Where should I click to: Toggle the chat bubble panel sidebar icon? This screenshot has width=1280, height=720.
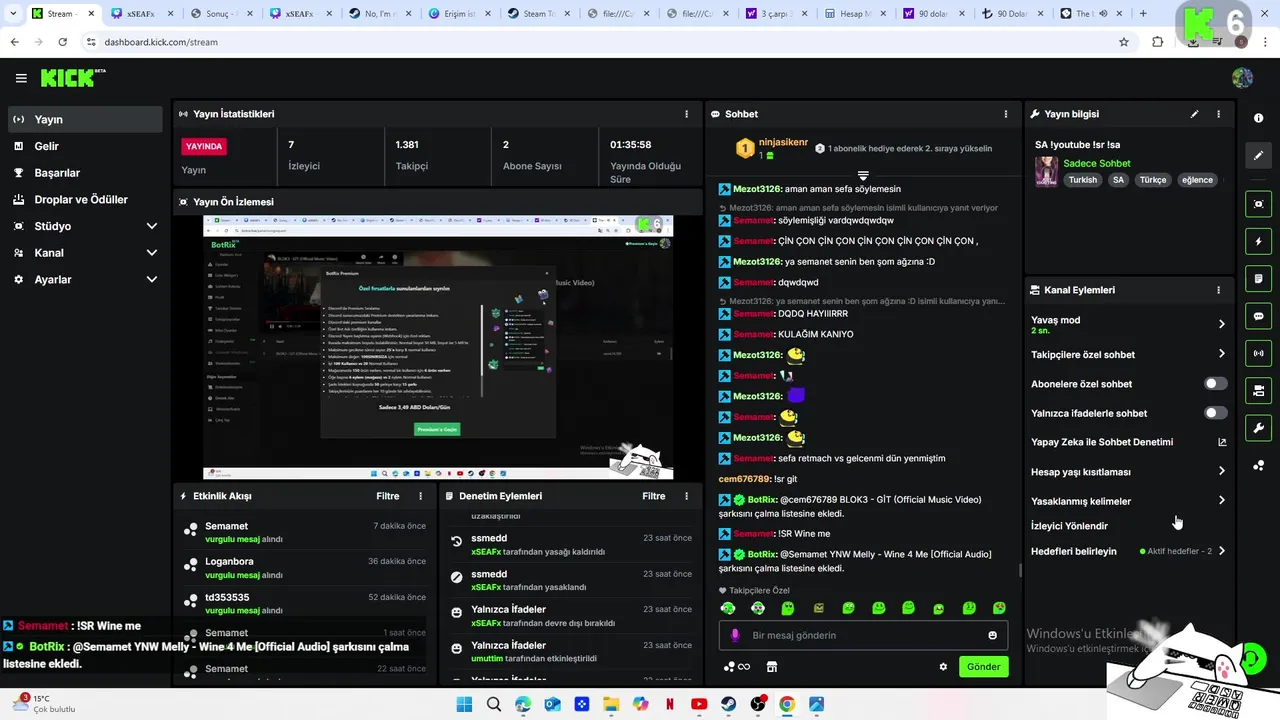click(1258, 316)
